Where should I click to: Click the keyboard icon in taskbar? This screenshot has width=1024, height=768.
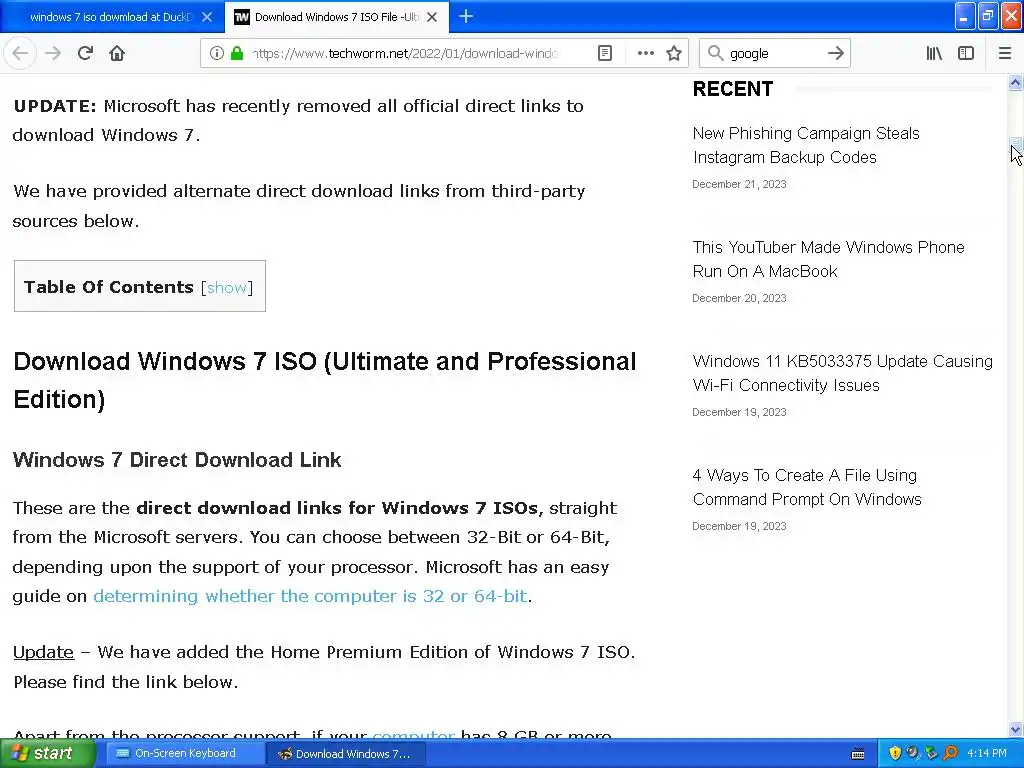[858, 754]
